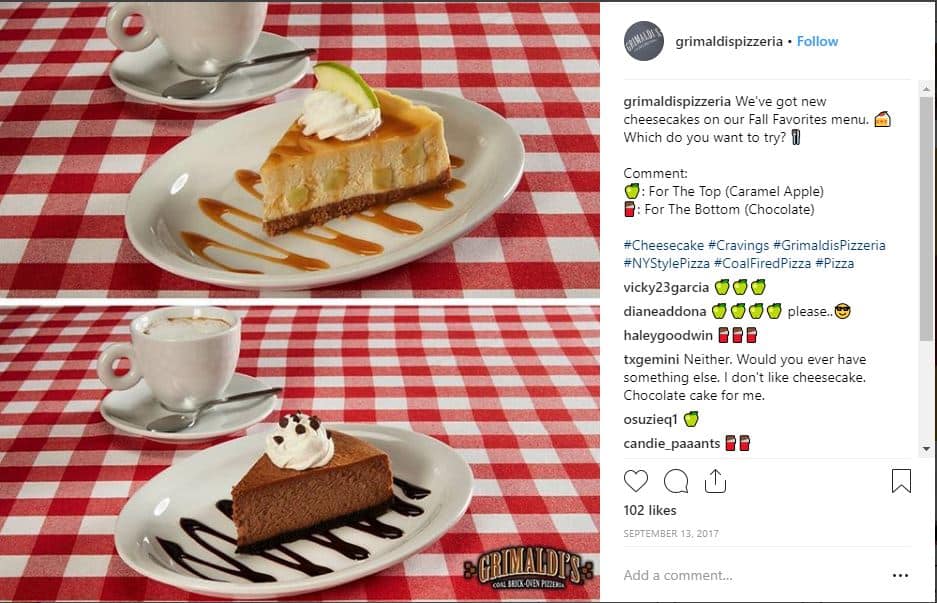The height and width of the screenshot is (603, 937).
Task: Open the September 13, 2017 timestamp link
Action: coord(670,534)
